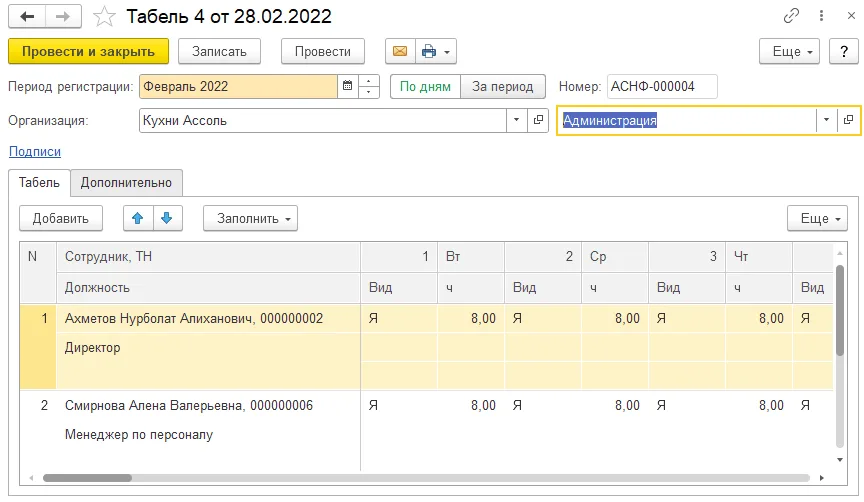
Task: Click the Записать button
Action: (x=219, y=51)
